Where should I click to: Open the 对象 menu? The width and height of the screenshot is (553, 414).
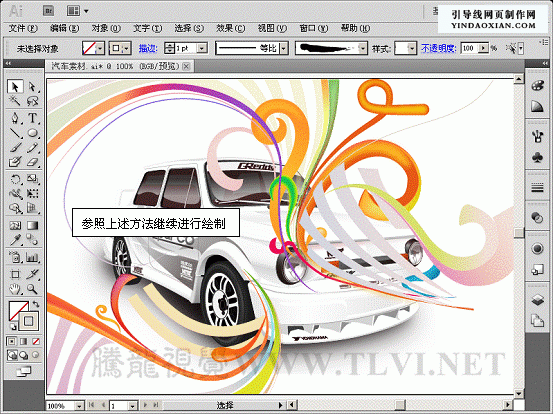point(106,28)
